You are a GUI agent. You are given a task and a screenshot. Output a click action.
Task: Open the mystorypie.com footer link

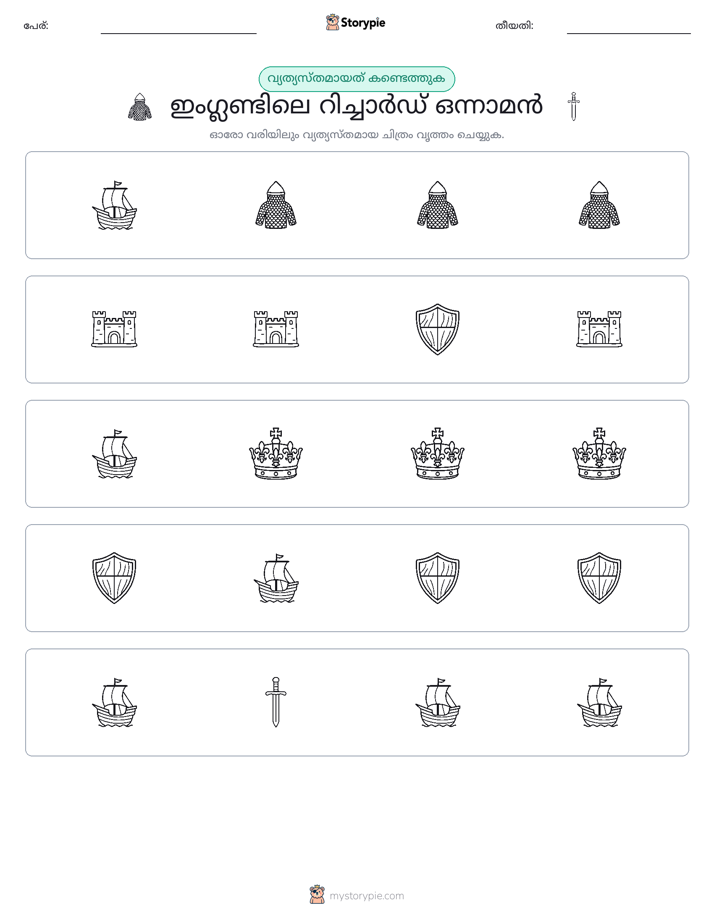click(357, 895)
